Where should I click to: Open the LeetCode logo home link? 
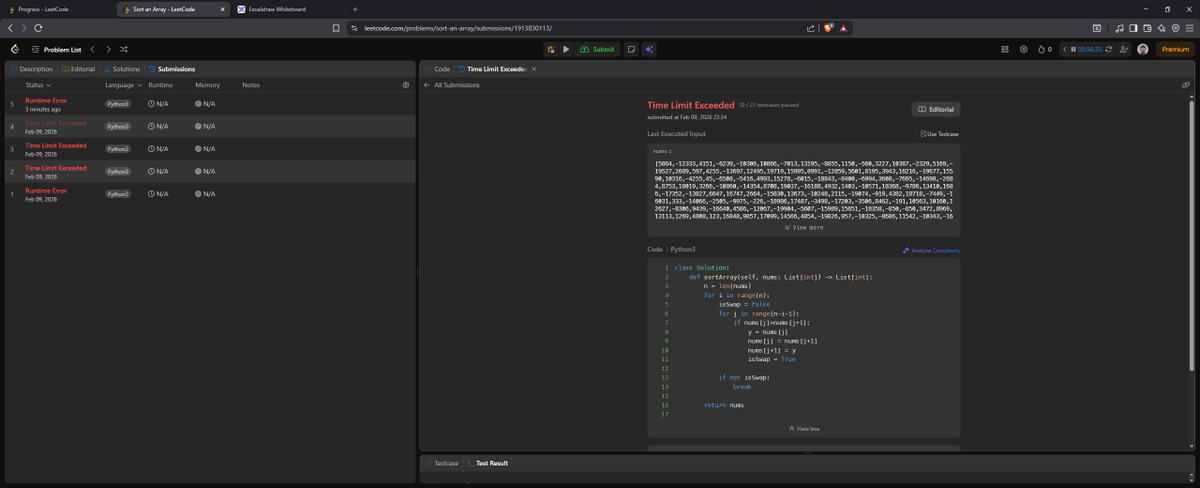tap(14, 49)
